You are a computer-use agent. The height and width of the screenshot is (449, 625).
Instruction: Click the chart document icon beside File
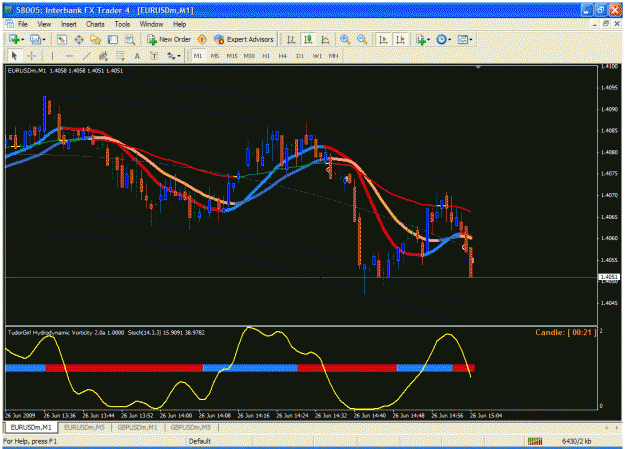pos(10,24)
